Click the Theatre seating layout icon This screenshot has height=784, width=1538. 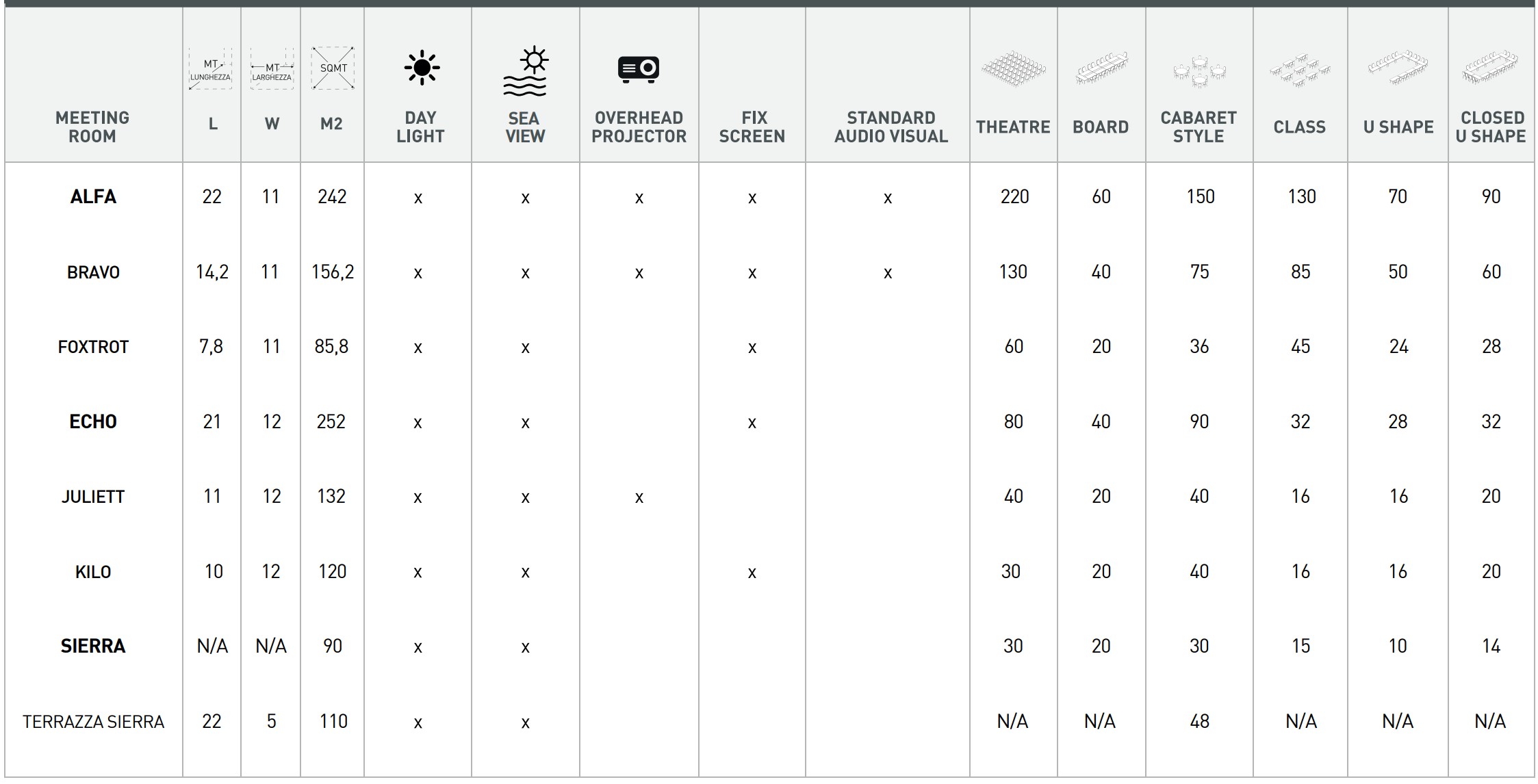pyautogui.click(x=1013, y=68)
